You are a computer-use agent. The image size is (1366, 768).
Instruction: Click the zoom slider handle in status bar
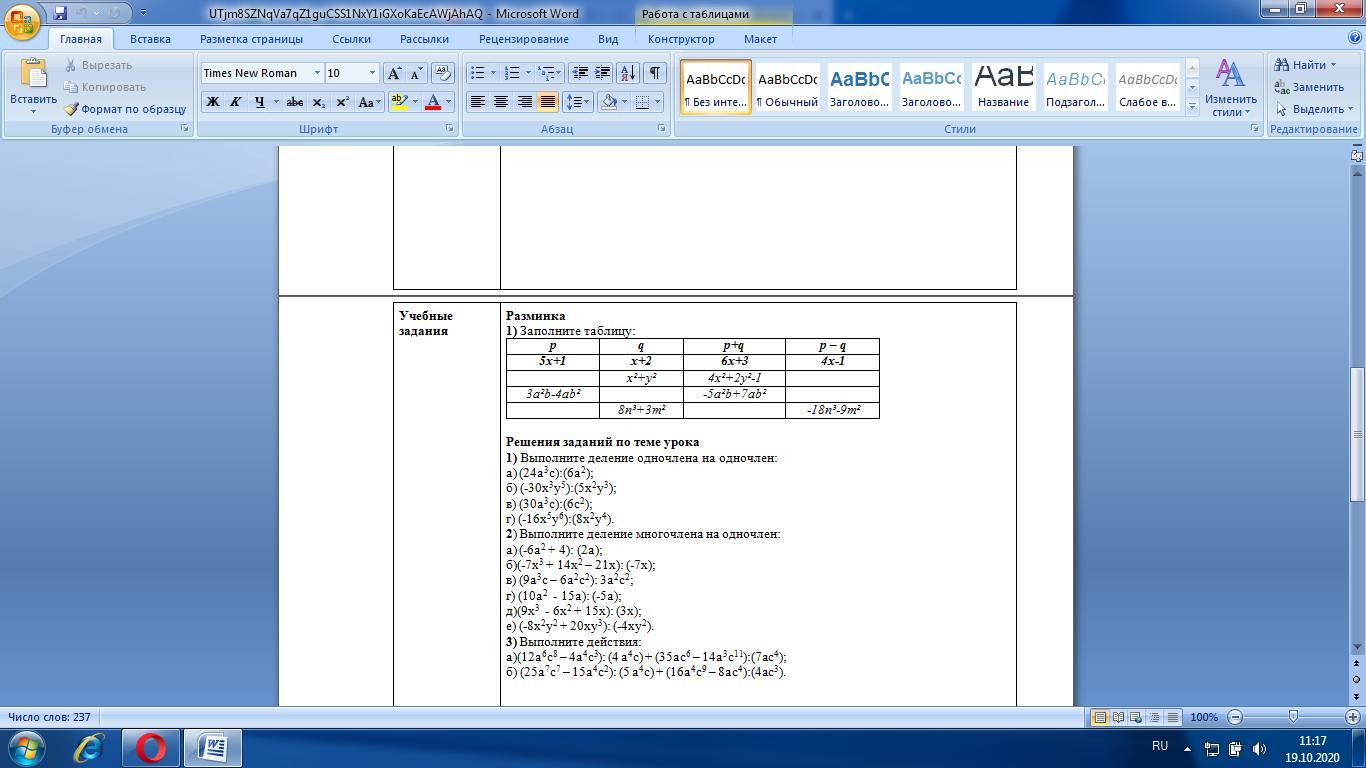(x=1293, y=717)
